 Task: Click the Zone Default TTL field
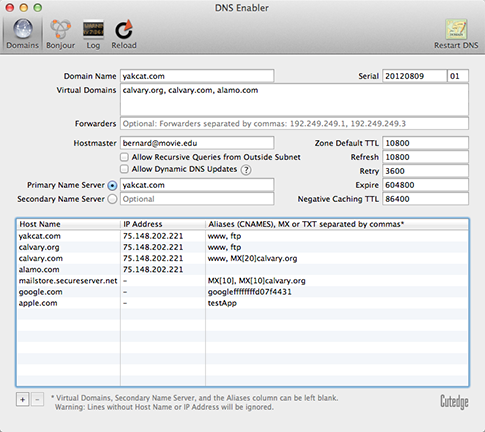425,143
